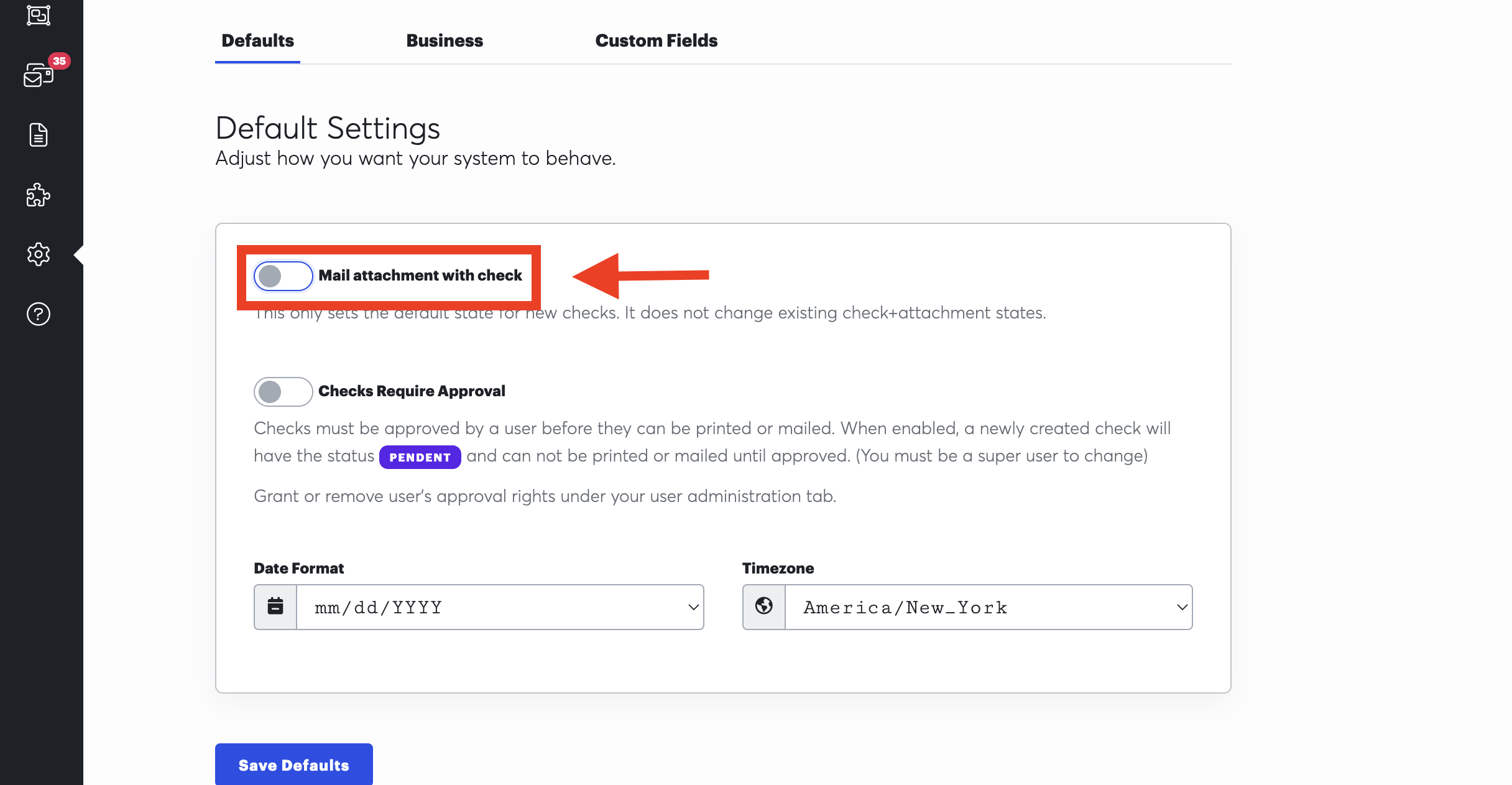The image size is (1512, 785).
Task: Enable the Mail attachment with check toggle
Action: (283, 276)
